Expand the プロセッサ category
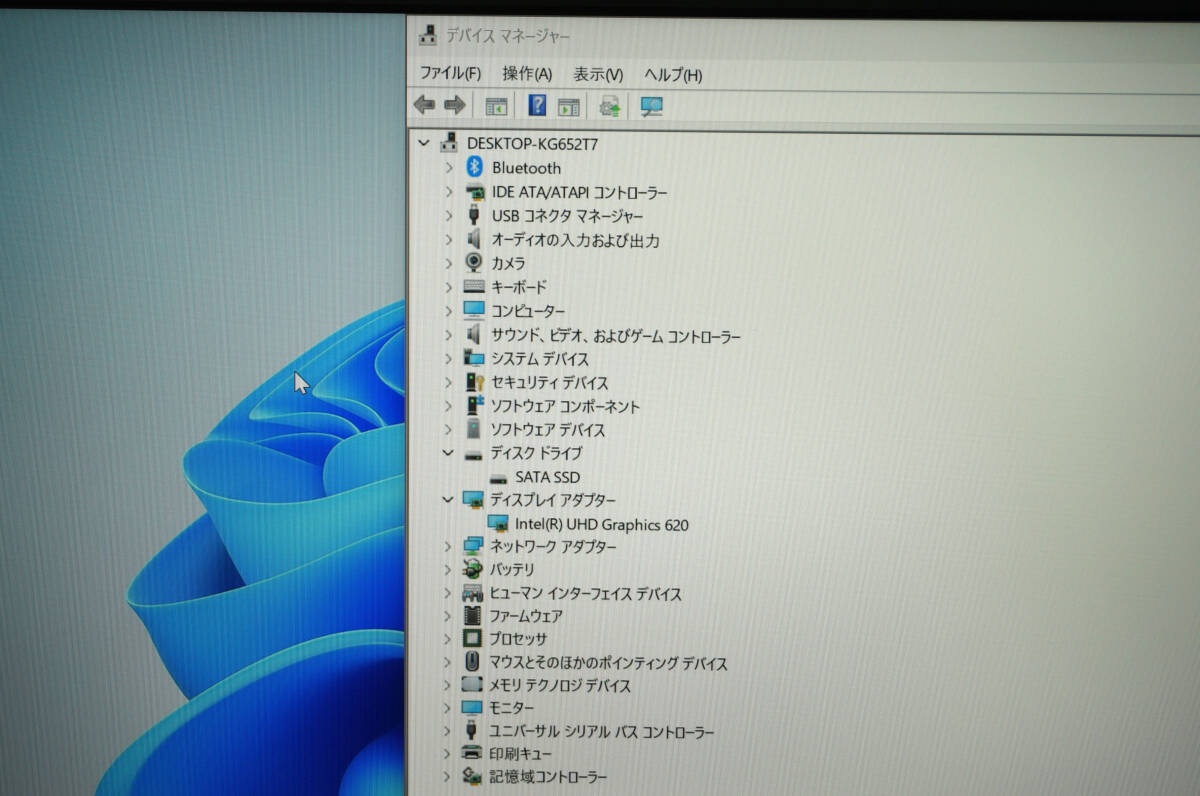1200x796 pixels. tap(449, 638)
